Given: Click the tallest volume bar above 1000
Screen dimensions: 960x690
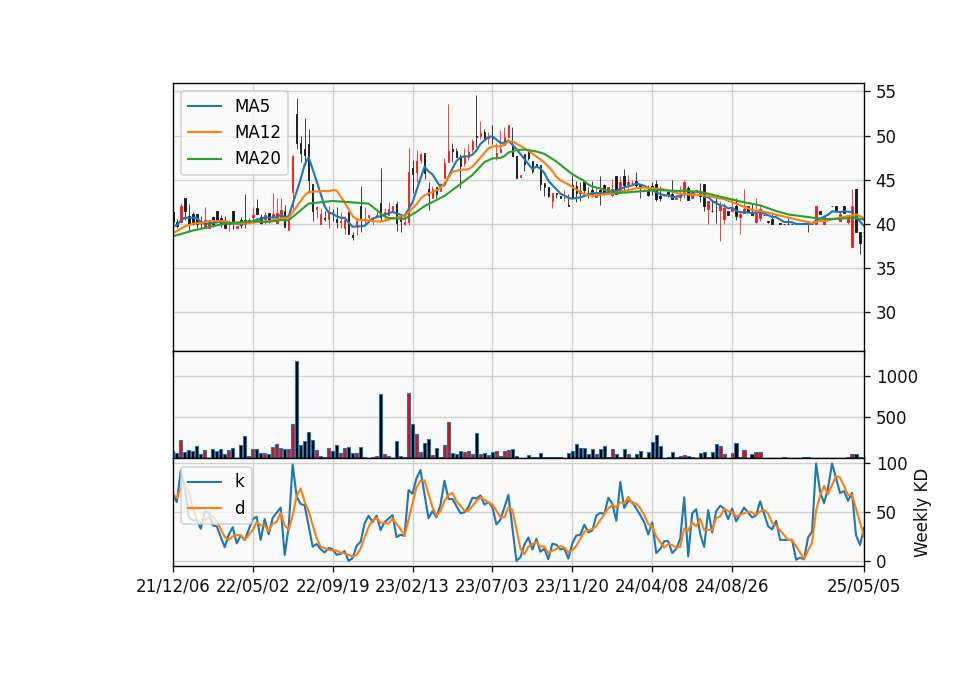Looking at the screenshot, I should coord(297,410).
